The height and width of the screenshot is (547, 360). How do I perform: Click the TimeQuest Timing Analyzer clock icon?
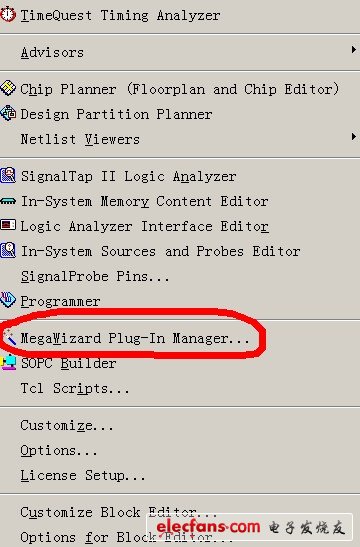[8, 14]
